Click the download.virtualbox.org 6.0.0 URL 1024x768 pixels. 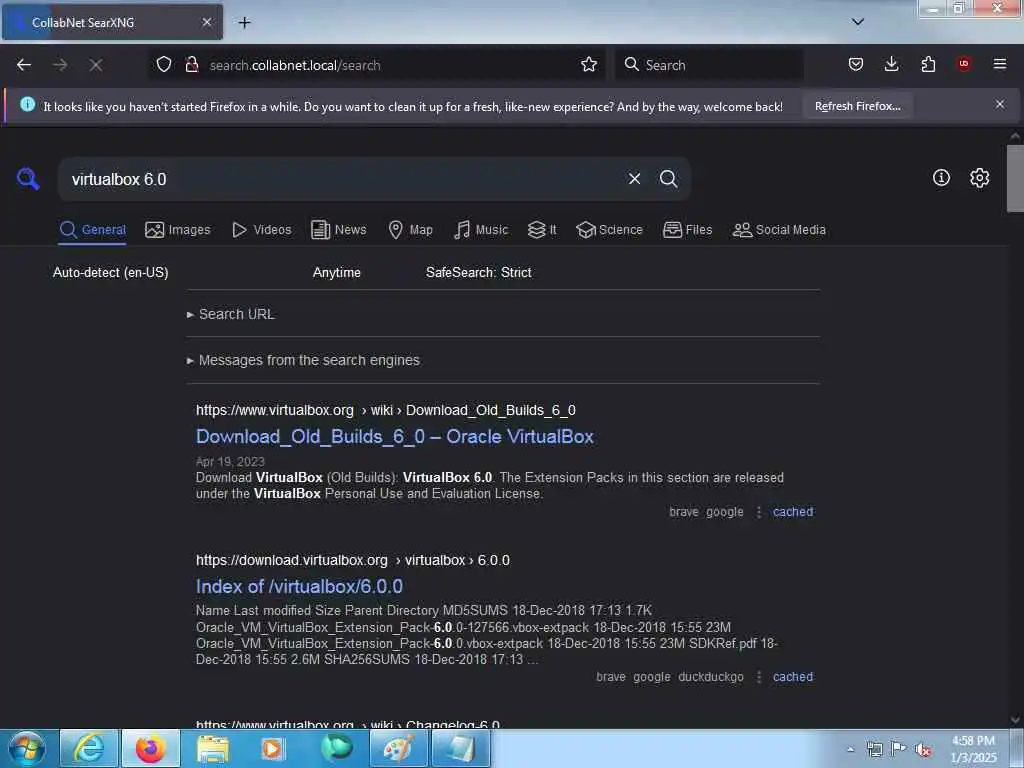coord(353,560)
